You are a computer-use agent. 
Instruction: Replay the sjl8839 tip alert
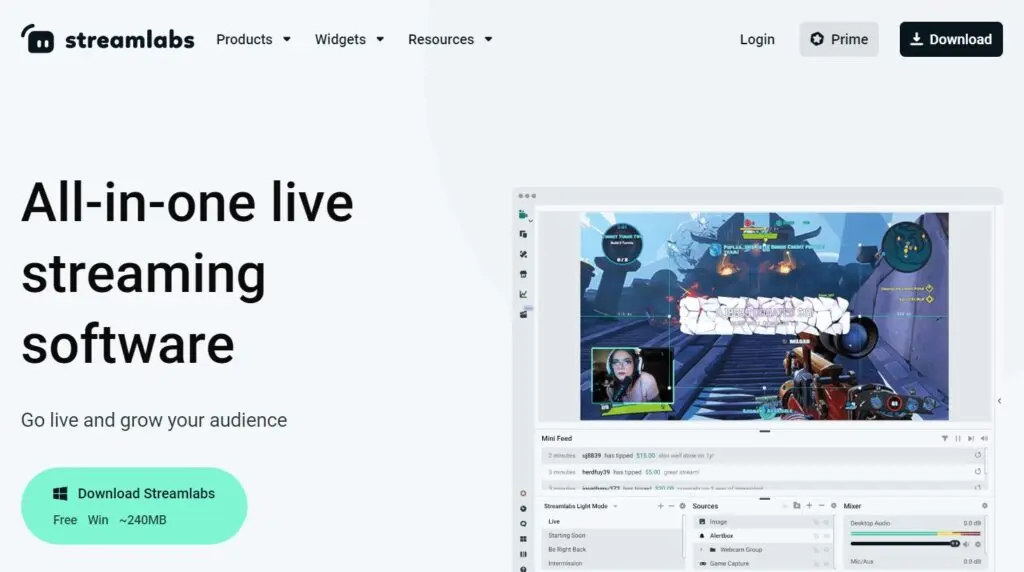pyautogui.click(x=978, y=455)
